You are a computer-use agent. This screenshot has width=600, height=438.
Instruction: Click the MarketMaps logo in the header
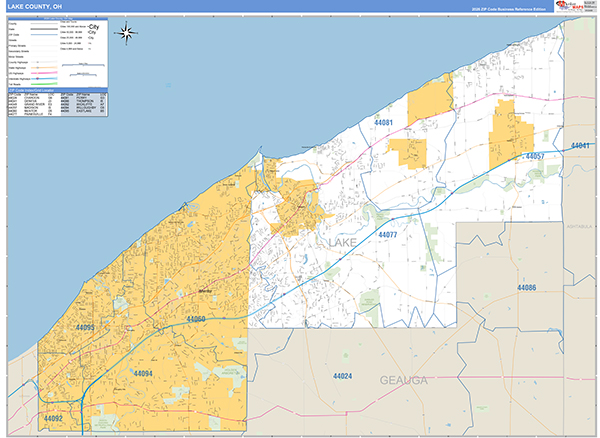pyautogui.click(x=573, y=6)
